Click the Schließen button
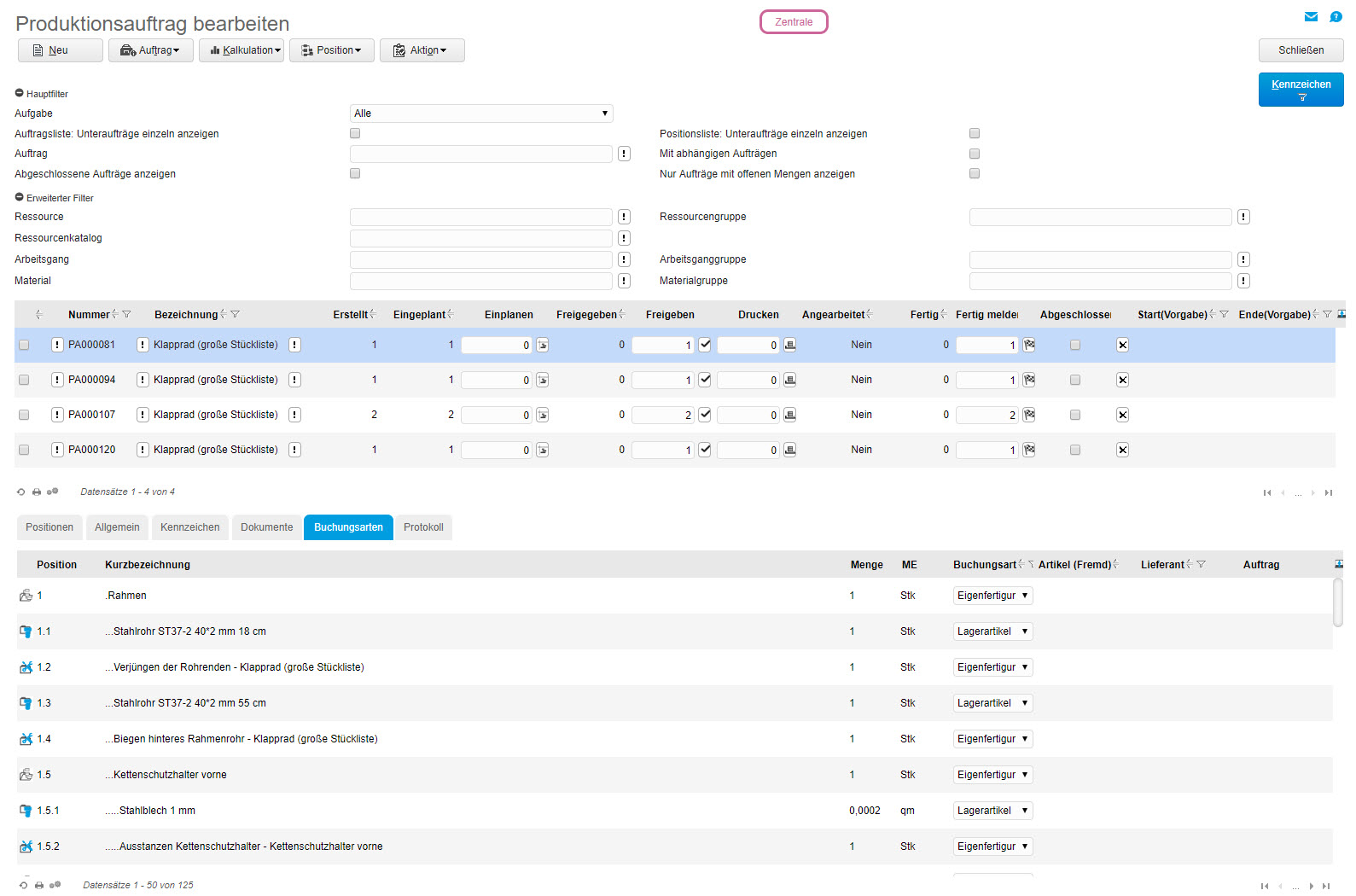The width and height of the screenshot is (1356, 896). [1301, 50]
